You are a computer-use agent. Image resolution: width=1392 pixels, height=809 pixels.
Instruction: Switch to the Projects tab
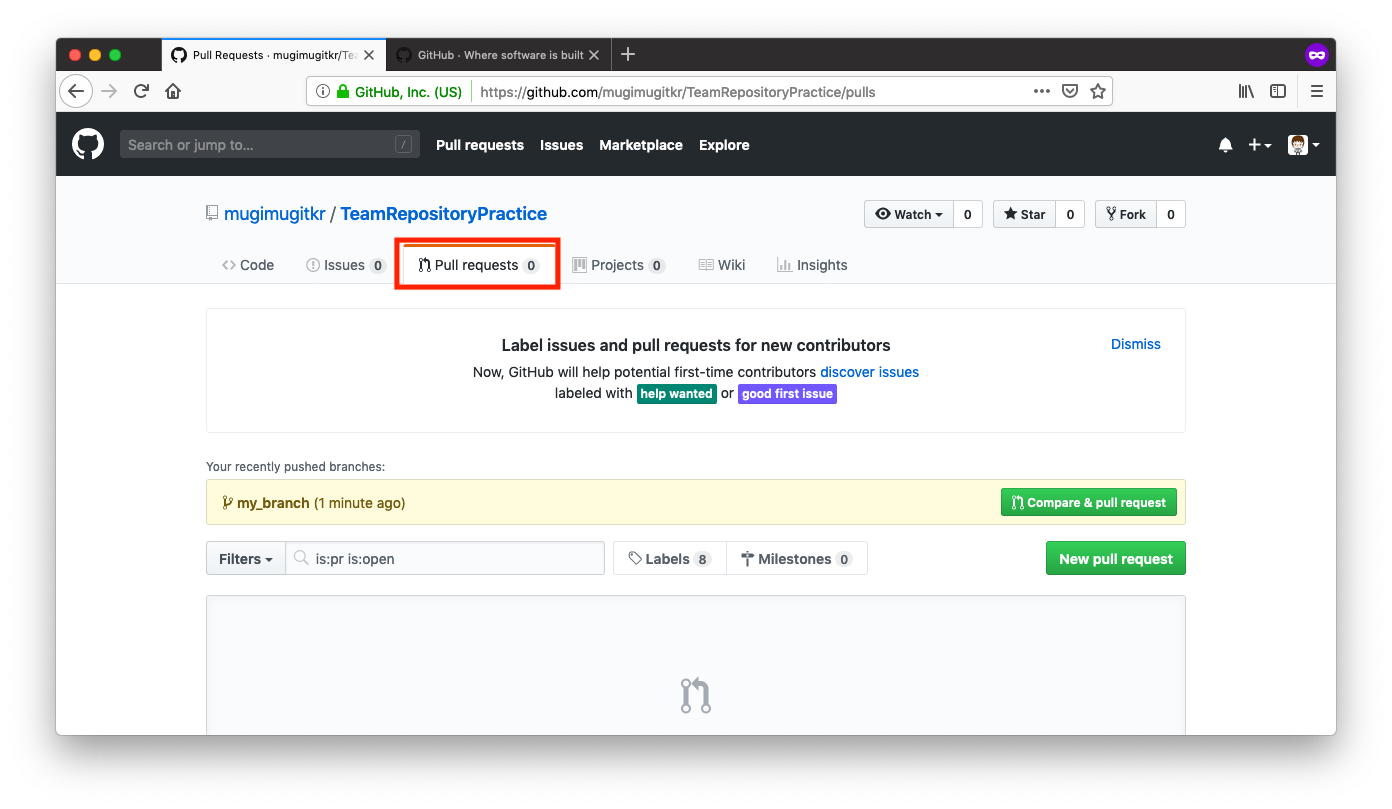coord(618,265)
